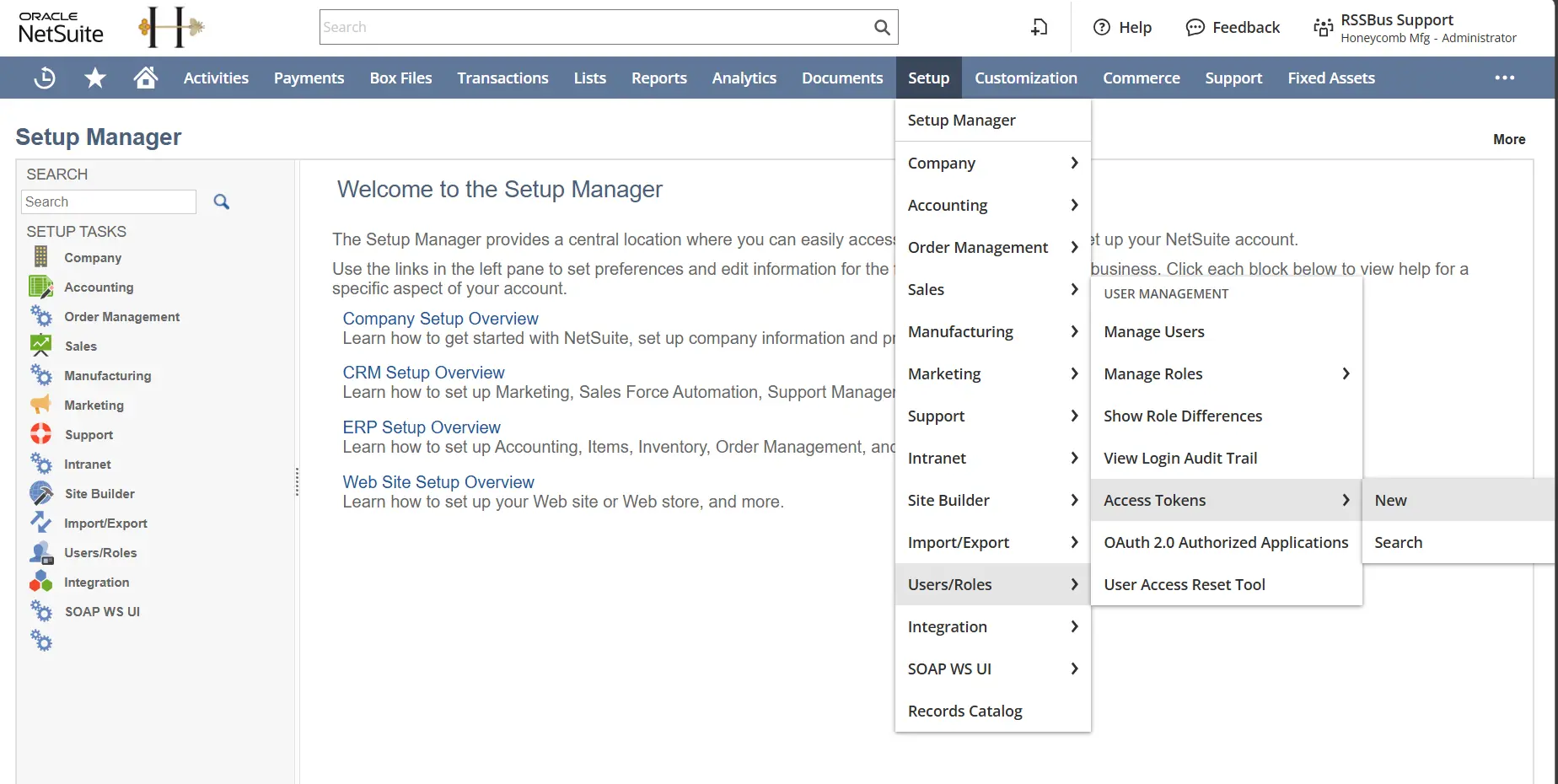Click the star shortcuts icon
The height and width of the screenshot is (784, 1558).
[x=94, y=77]
